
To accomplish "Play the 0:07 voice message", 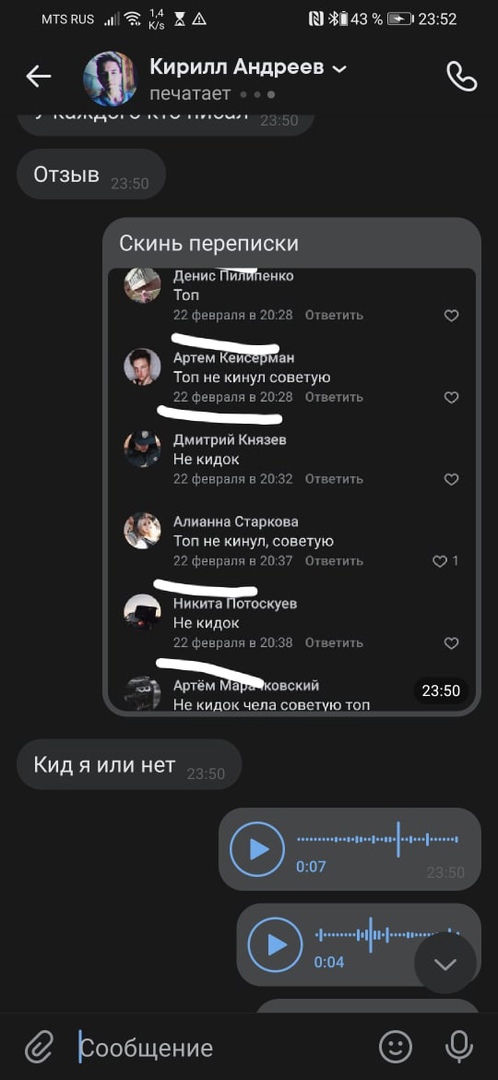I will [x=257, y=849].
